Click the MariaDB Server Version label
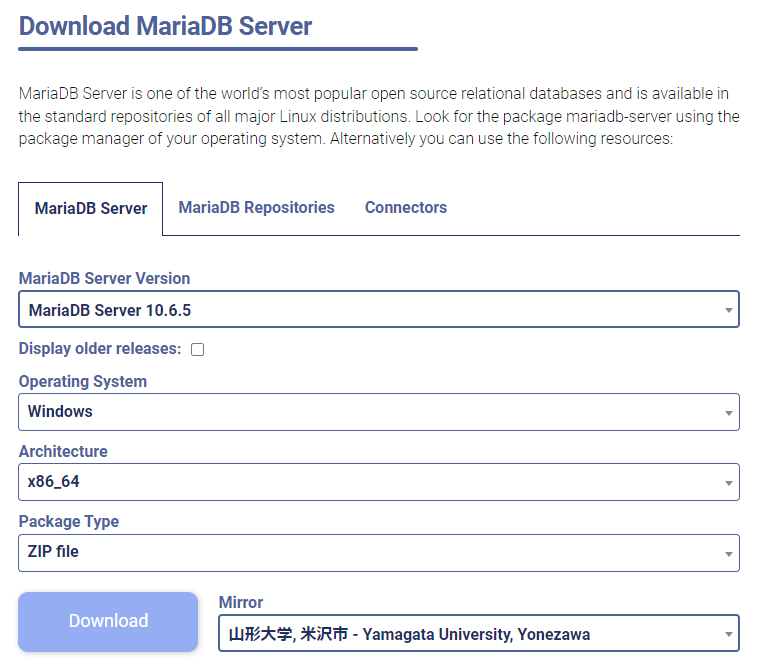Screen dimensions: 759x665 (104, 278)
